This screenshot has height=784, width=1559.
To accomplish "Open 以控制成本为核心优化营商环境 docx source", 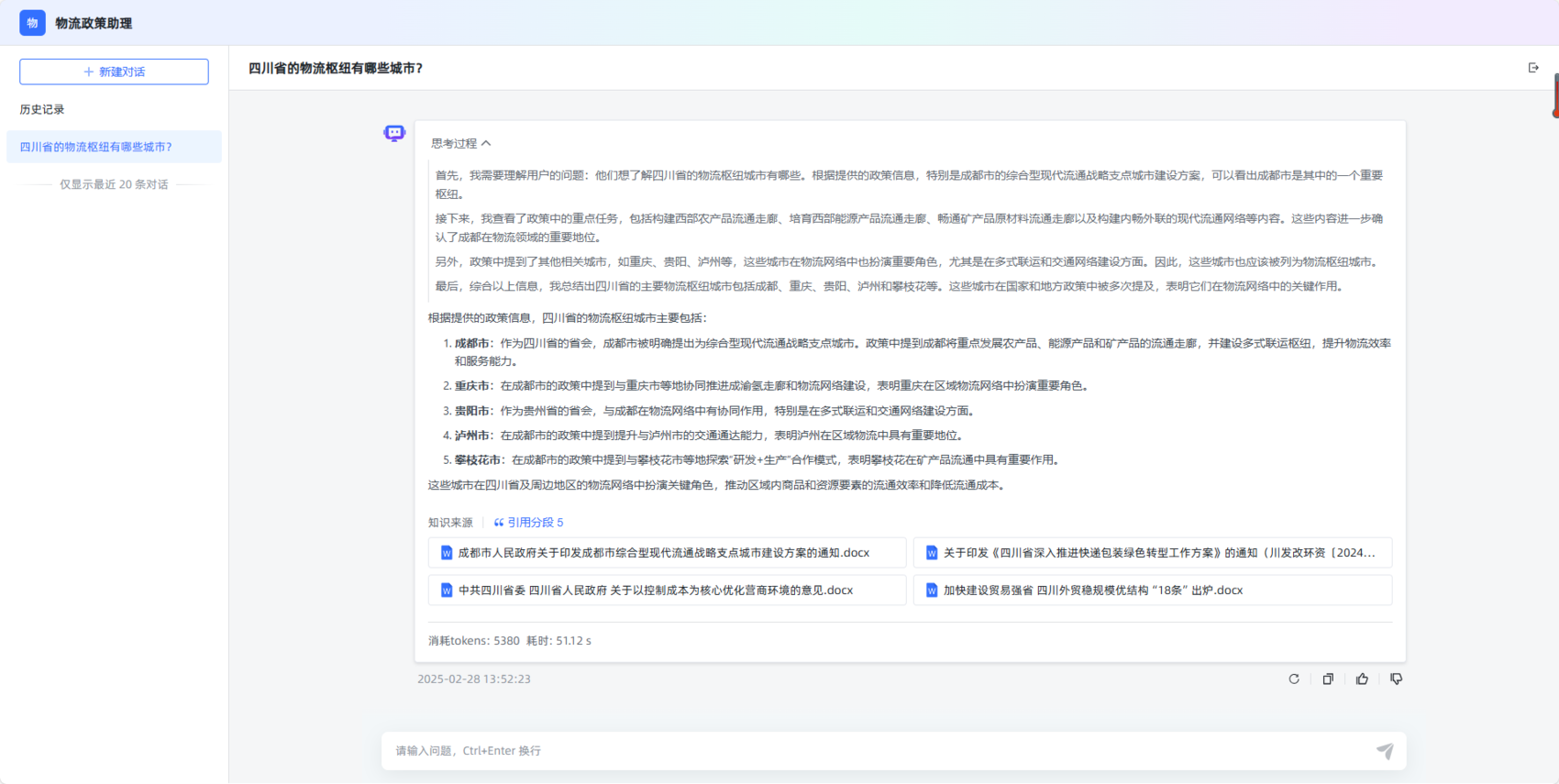I will [x=656, y=591].
